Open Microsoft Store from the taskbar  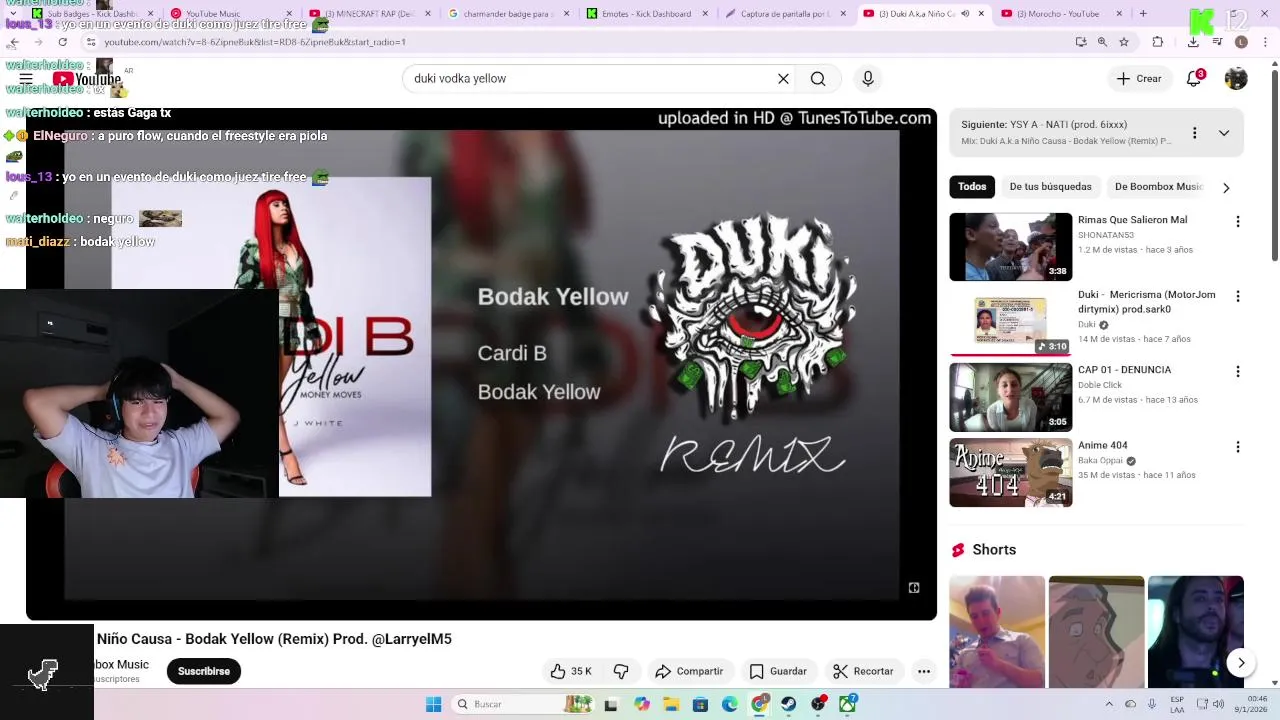(x=701, y=704)
